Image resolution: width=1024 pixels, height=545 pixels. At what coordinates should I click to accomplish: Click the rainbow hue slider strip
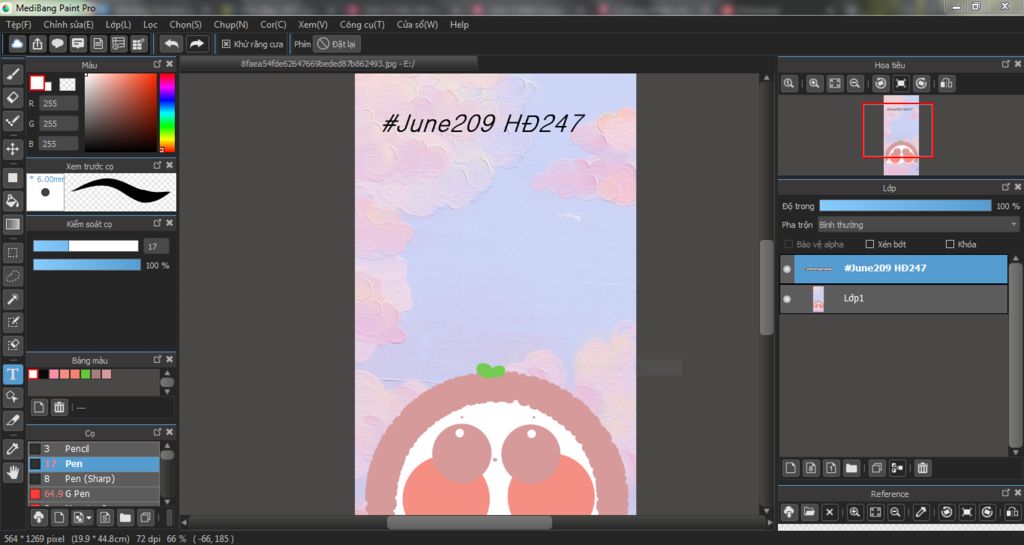[x=167, y=112]
